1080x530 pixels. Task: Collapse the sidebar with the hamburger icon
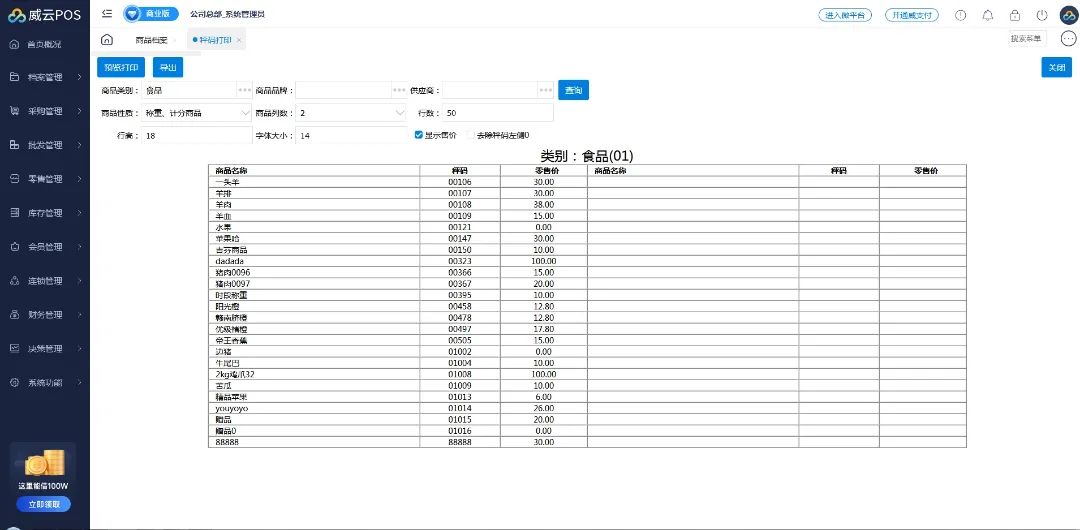107,14
